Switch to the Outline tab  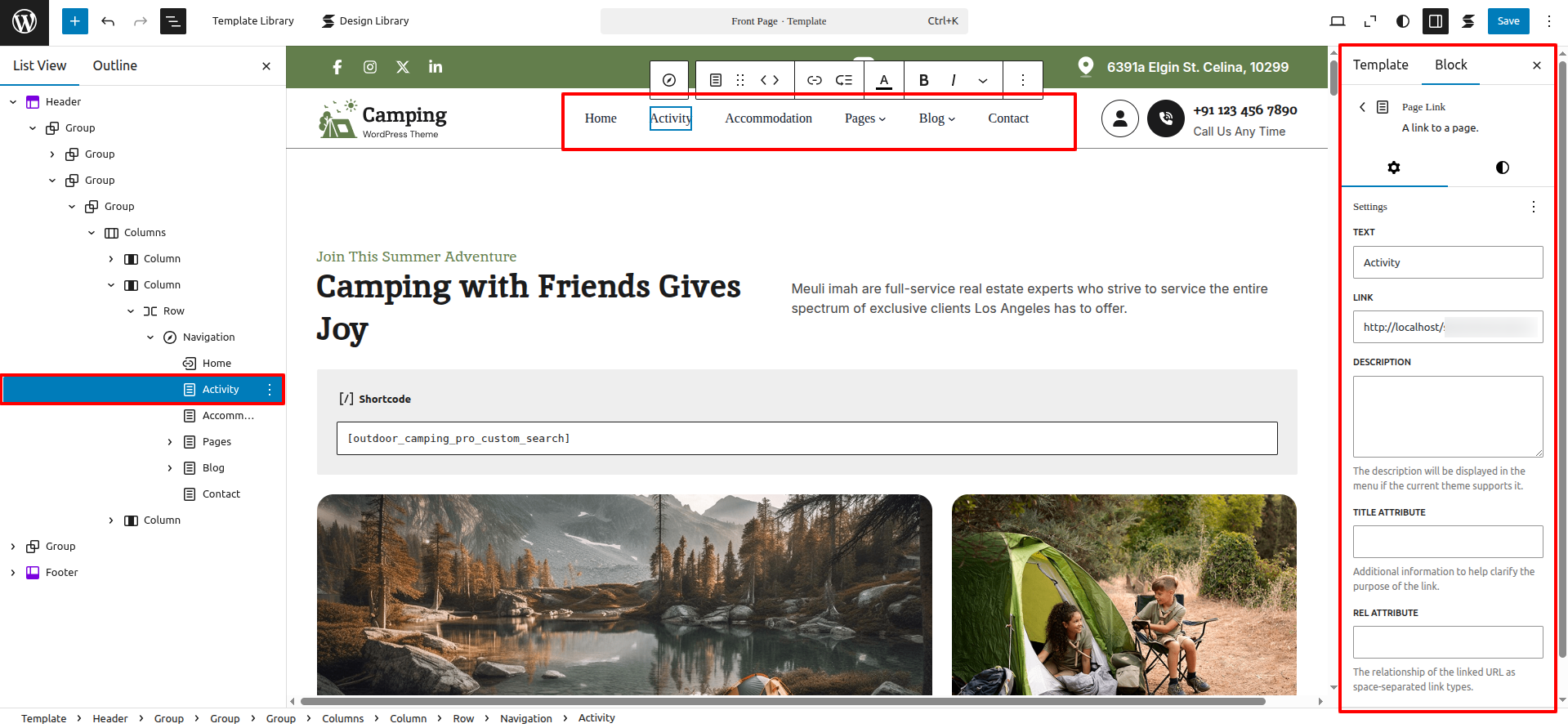tap(114, 65)
